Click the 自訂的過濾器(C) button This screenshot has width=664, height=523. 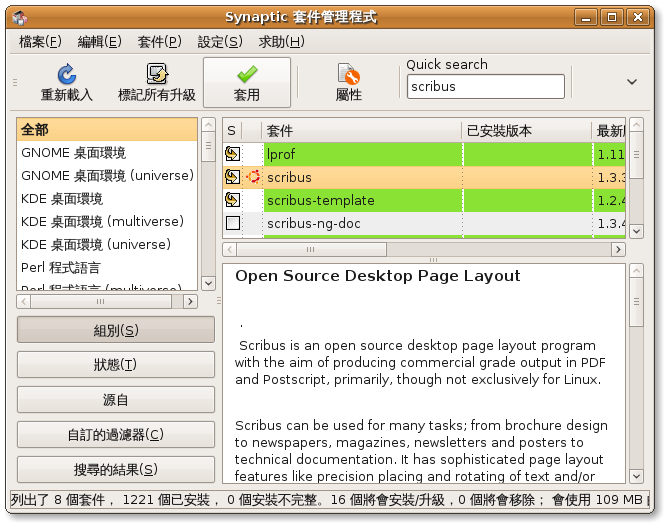(116, 434)
